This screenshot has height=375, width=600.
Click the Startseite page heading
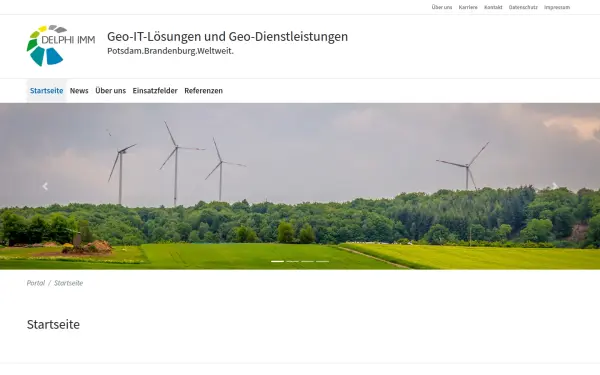point(53,324)
